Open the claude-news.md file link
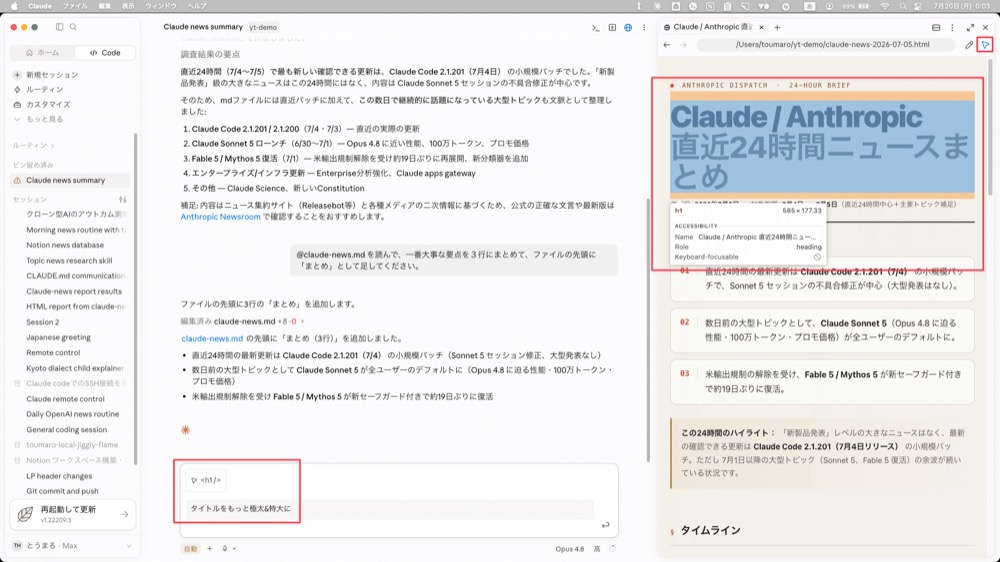 click(x=212, y=338)
